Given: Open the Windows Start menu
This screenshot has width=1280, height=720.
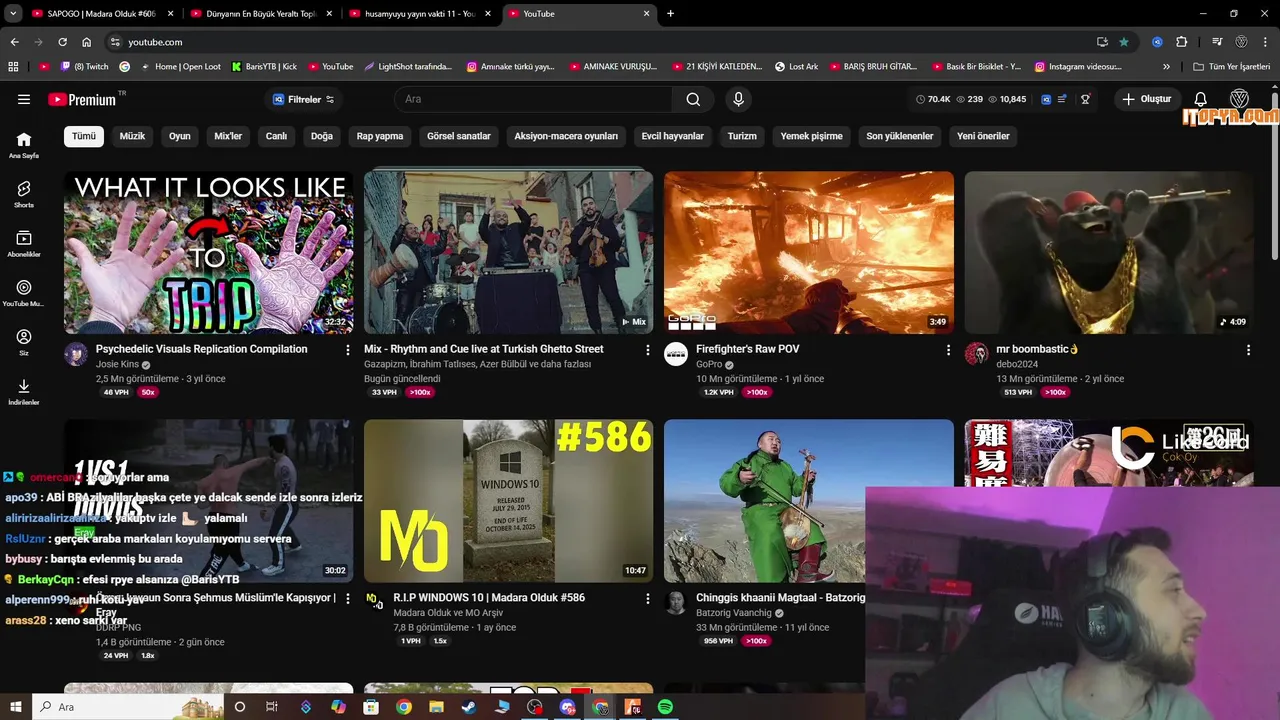Looking at the screenshot, I should 15,707.
